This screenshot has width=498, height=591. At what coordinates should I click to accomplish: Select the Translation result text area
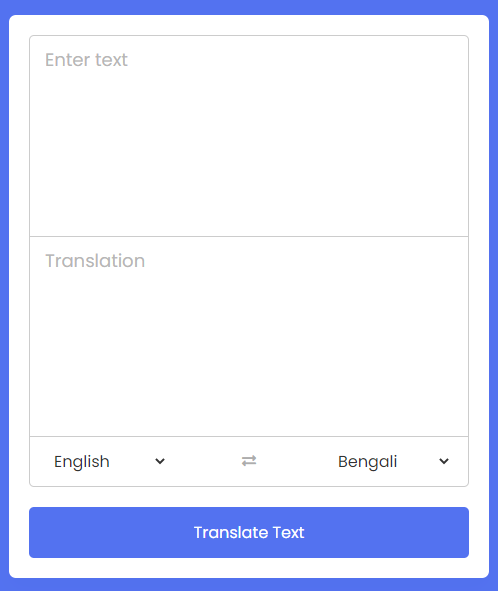tap(249, 337)
